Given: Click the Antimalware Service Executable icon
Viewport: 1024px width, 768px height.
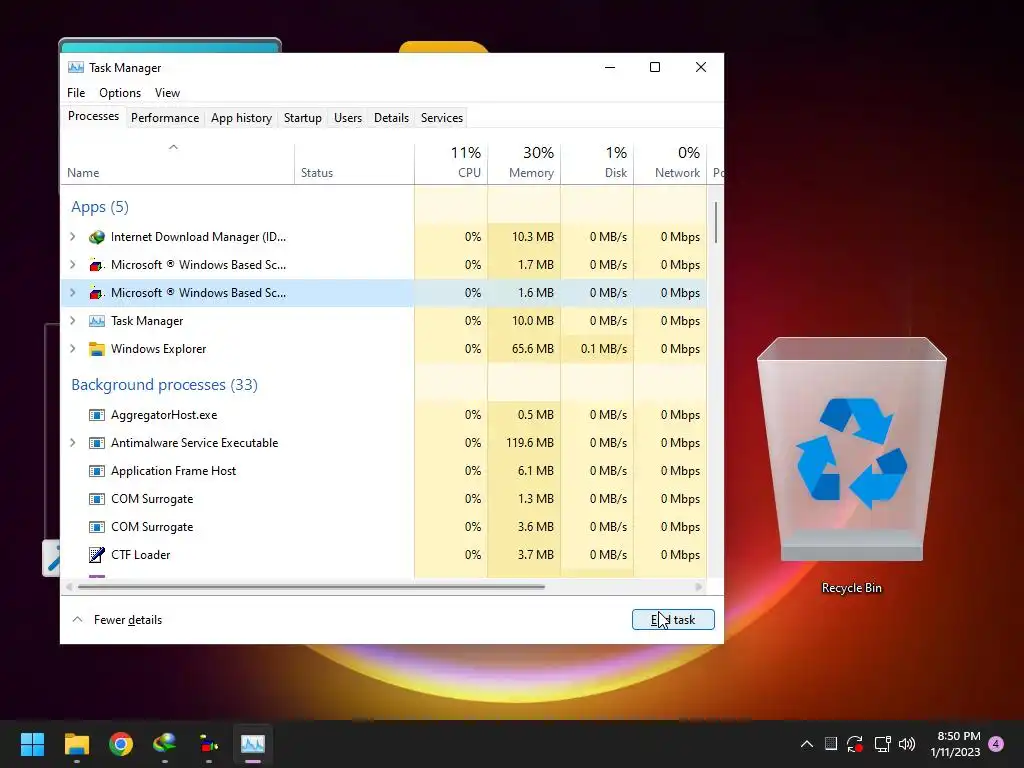Looking at the screenshot, I should (97, 443).
